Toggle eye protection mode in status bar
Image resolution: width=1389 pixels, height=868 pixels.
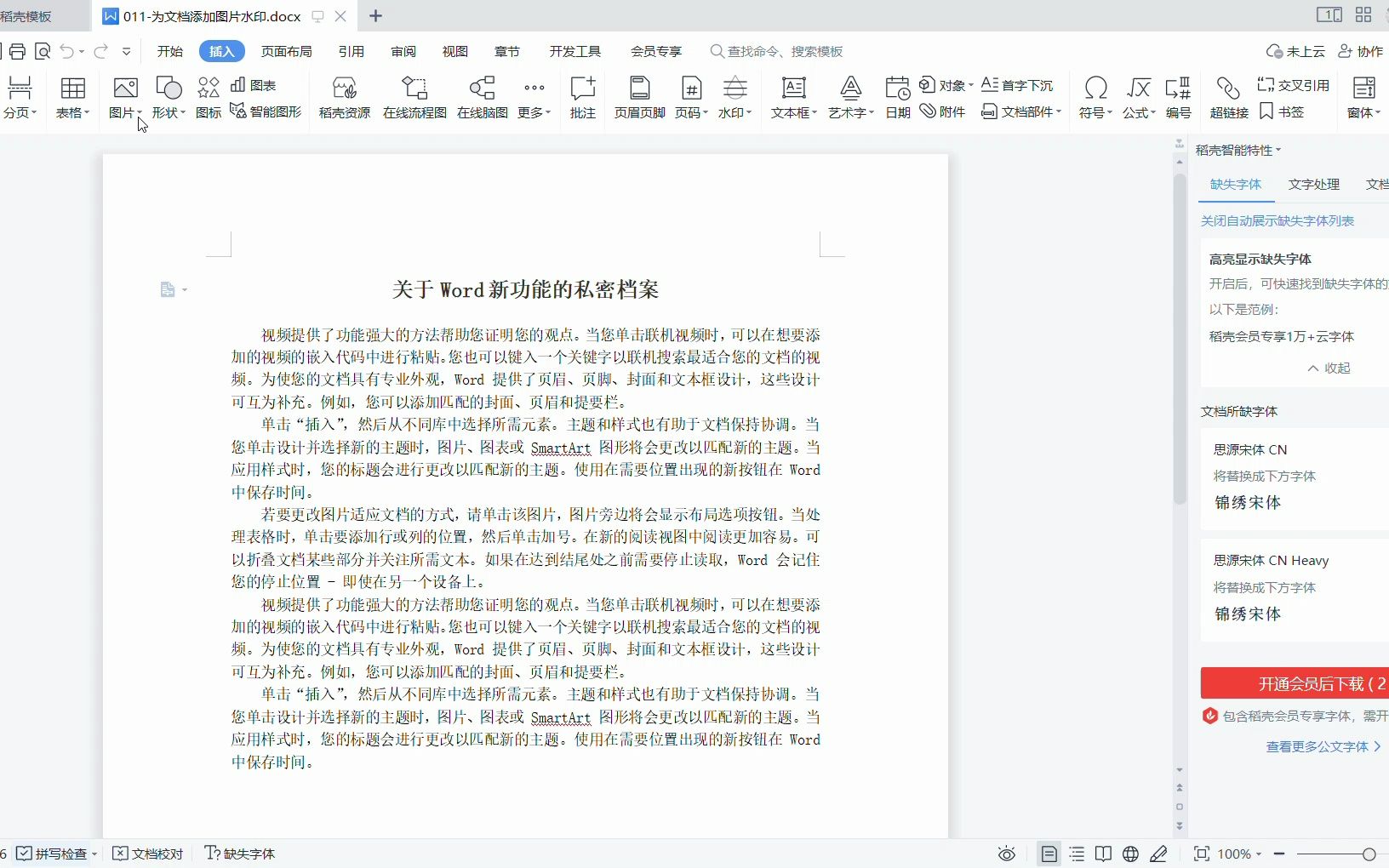pos(1007,854)
